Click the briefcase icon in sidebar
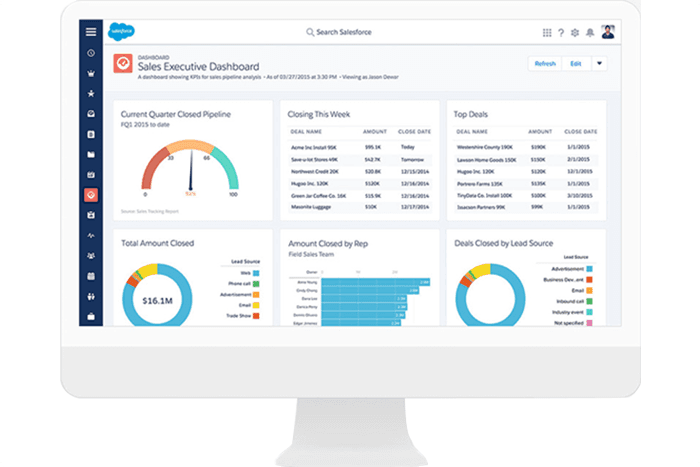Image resolution: width=700 pixels, height=467 pixels. tap(91, 317)
